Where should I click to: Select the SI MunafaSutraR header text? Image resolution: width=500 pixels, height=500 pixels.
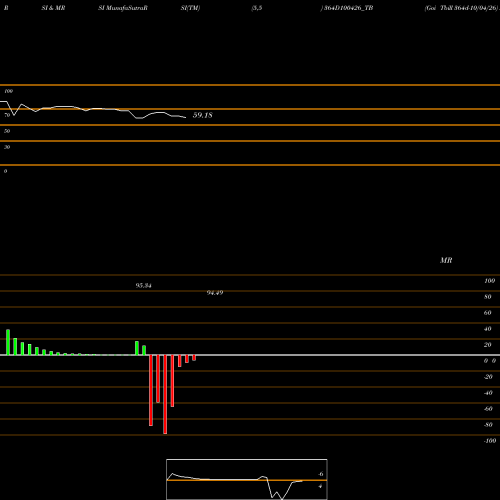[123, 8]
